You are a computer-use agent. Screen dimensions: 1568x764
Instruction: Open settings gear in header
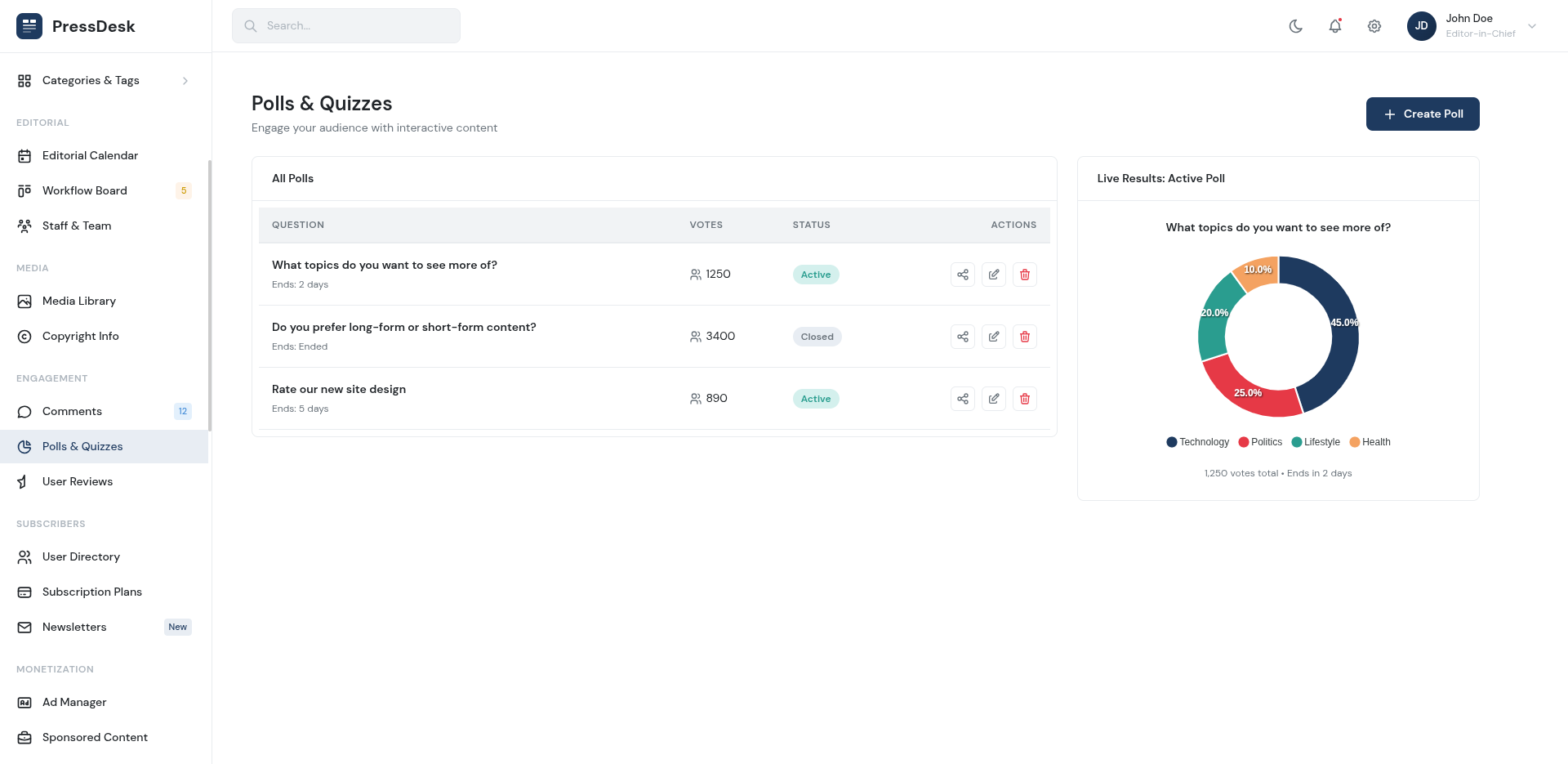coord(1374,26)
